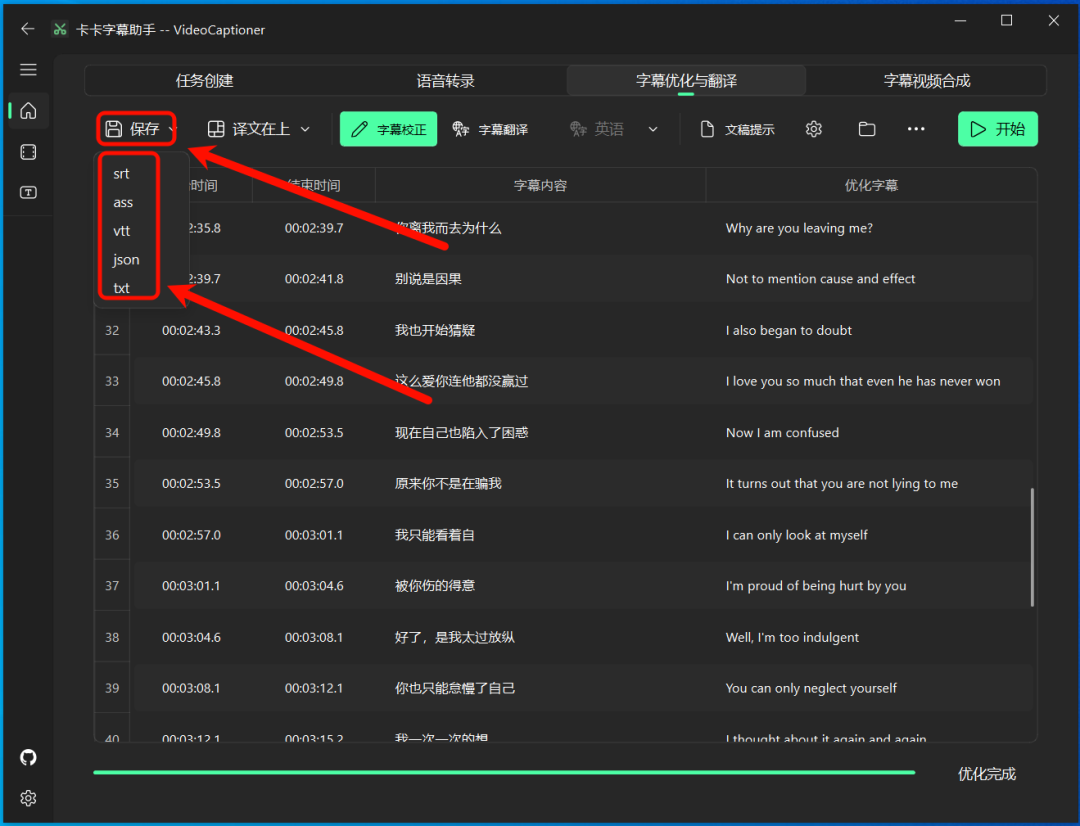Select row number 33 header
The image size is (1080, 826).
click(112, 381)
